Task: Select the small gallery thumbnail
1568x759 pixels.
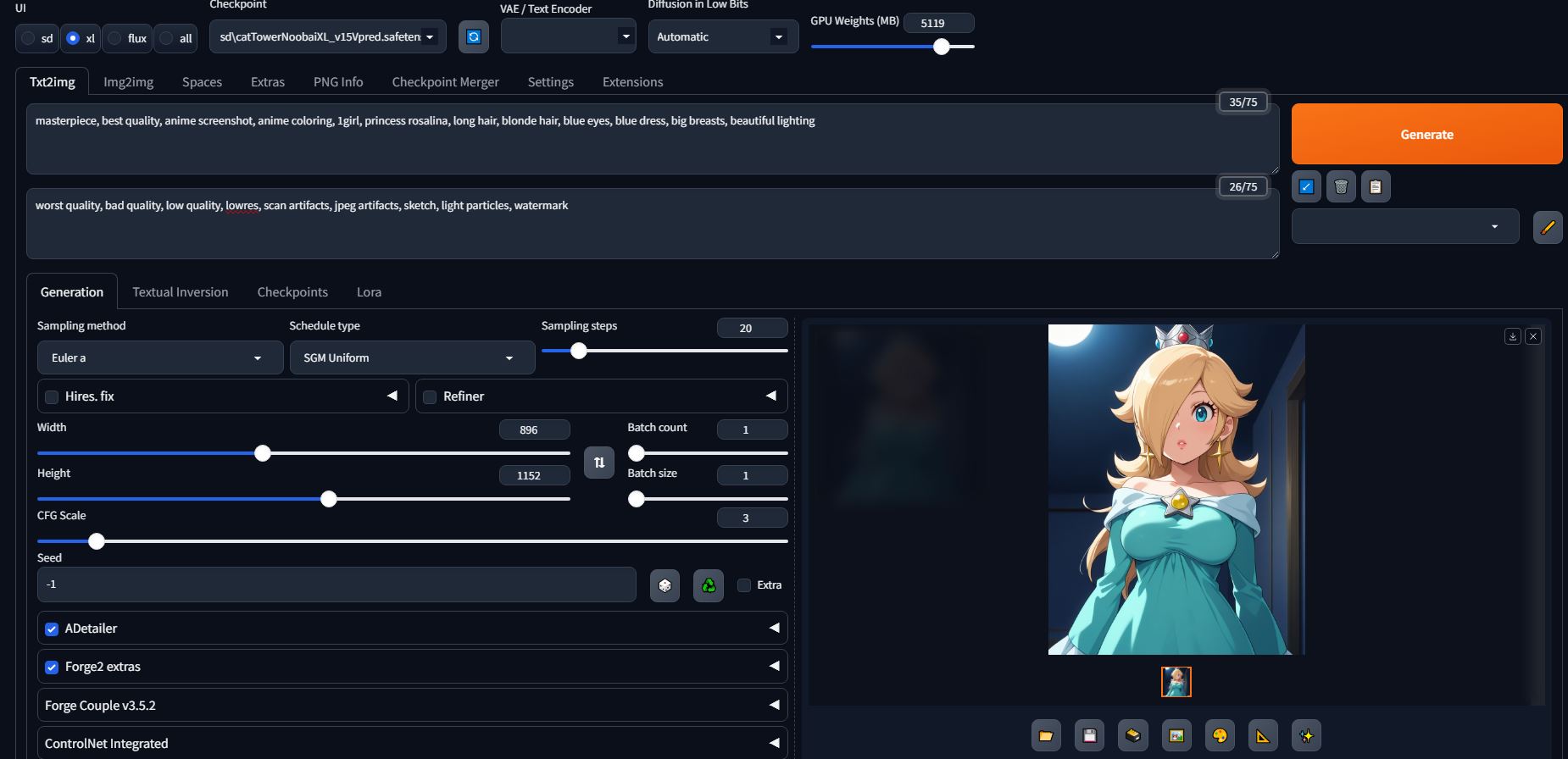Action: point(1176,682)
